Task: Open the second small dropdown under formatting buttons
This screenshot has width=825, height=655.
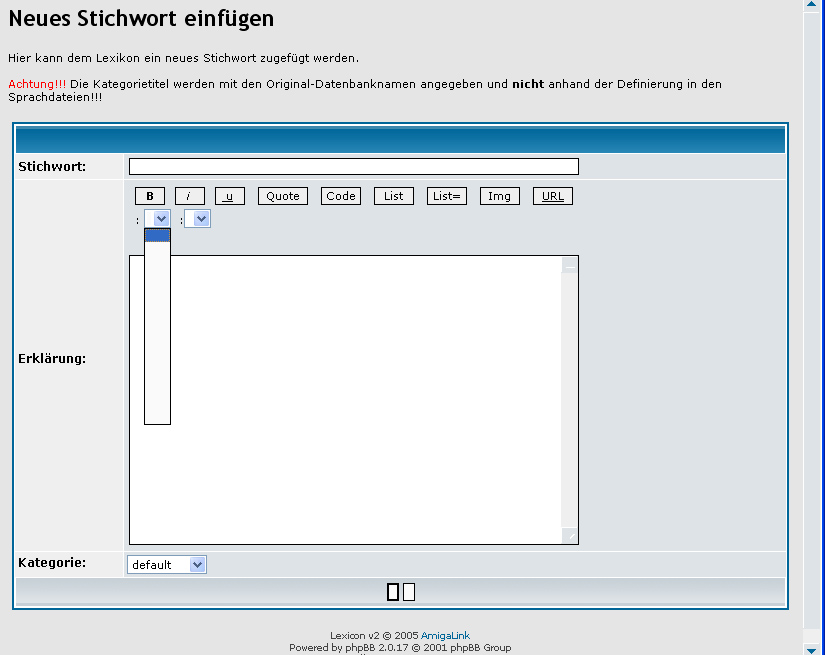Action: click(198, 218)
